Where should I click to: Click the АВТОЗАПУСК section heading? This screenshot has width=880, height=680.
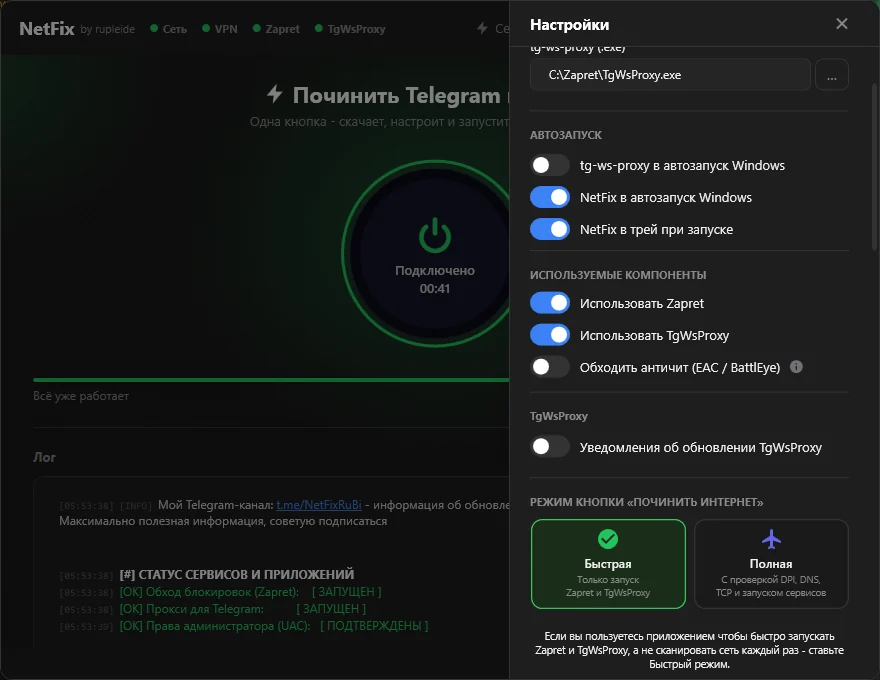tap(566, 135)
